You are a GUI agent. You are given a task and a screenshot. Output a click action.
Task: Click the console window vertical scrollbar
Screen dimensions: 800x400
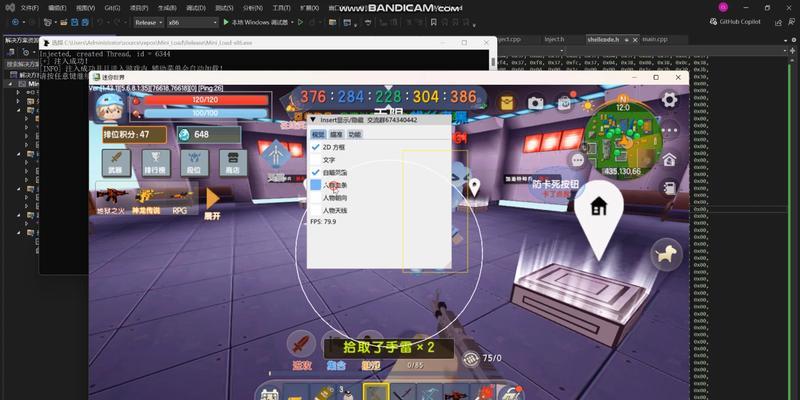(493, 61)
